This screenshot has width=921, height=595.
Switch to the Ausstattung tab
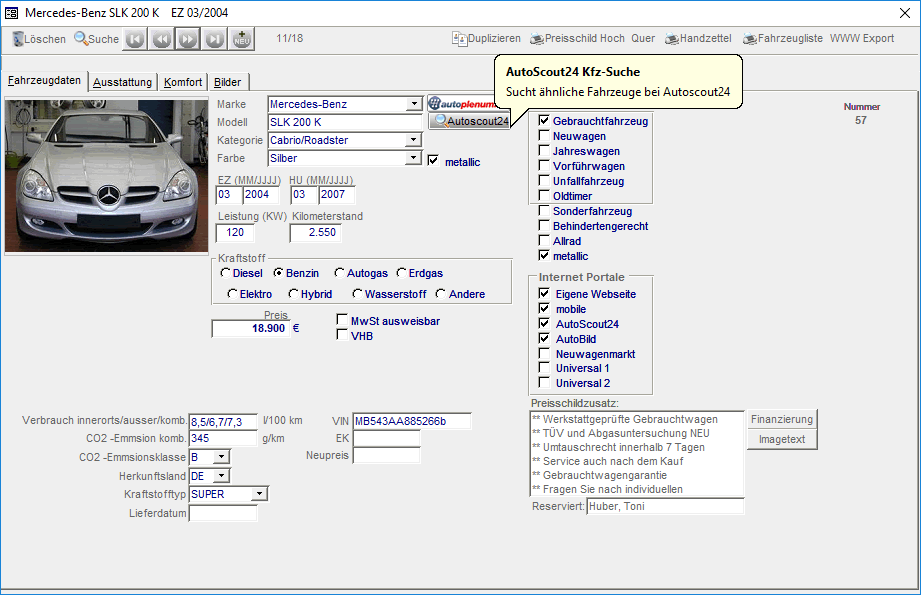[x=122, y=82]
